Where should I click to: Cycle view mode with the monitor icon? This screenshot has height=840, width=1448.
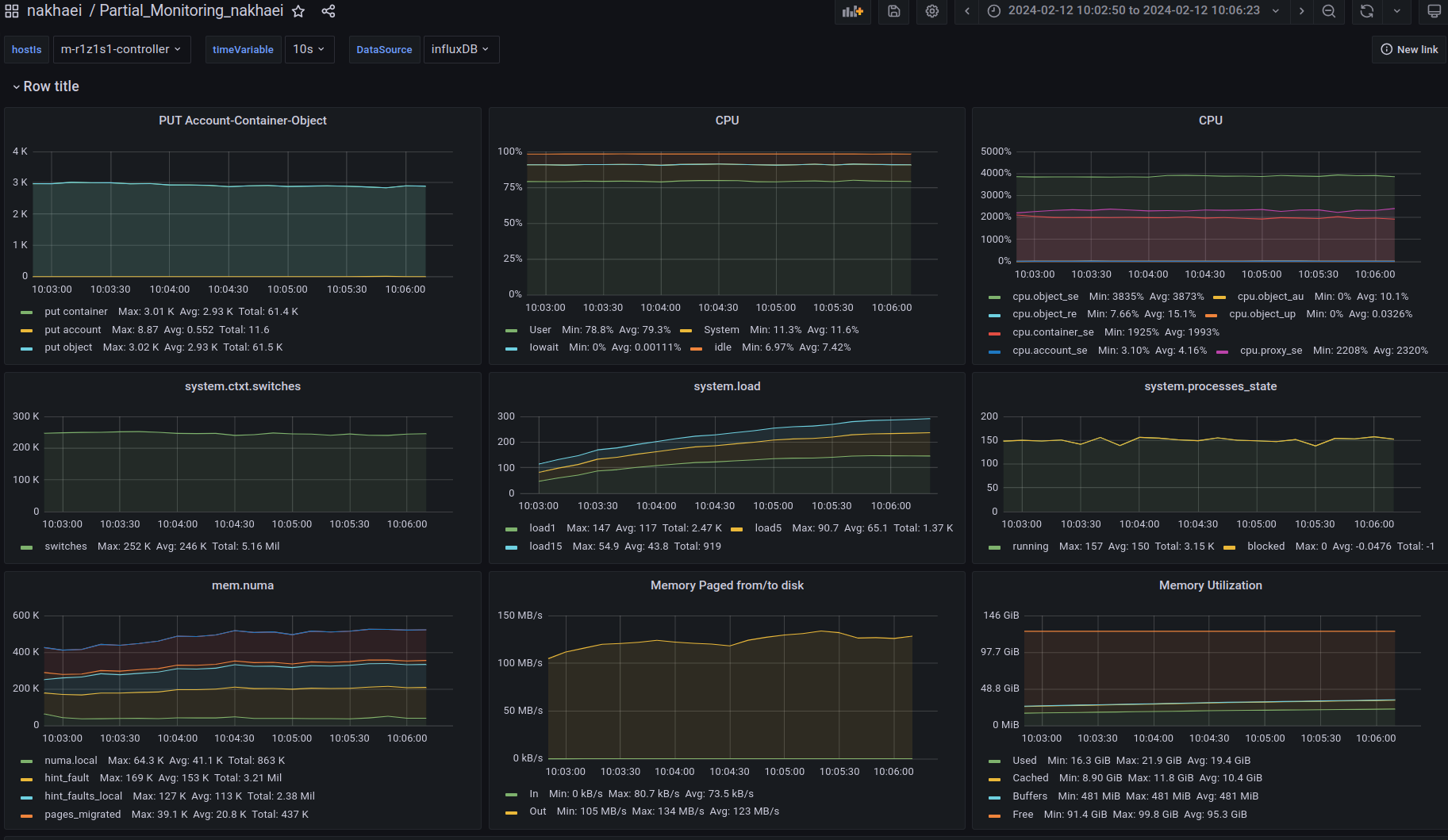[1434, 11]
